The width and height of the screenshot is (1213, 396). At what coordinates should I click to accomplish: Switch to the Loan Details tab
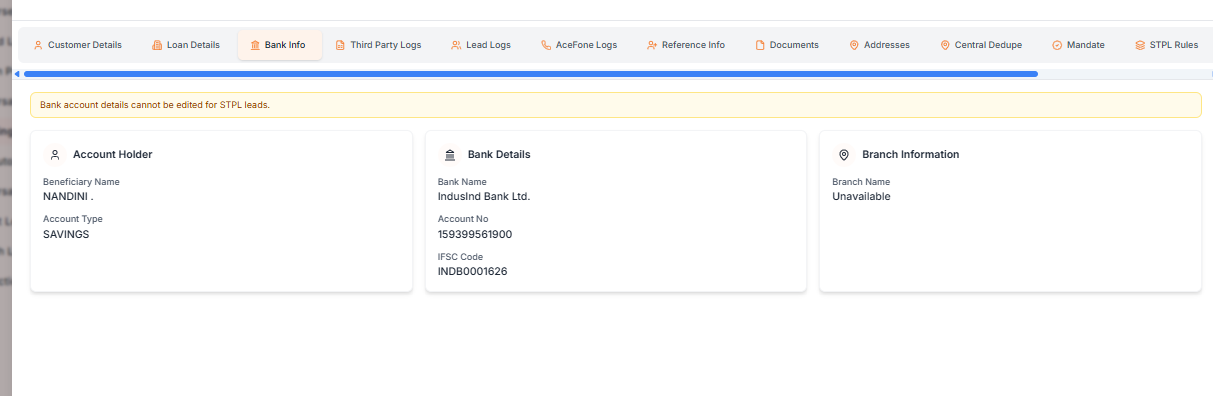(x=186, y=45)
